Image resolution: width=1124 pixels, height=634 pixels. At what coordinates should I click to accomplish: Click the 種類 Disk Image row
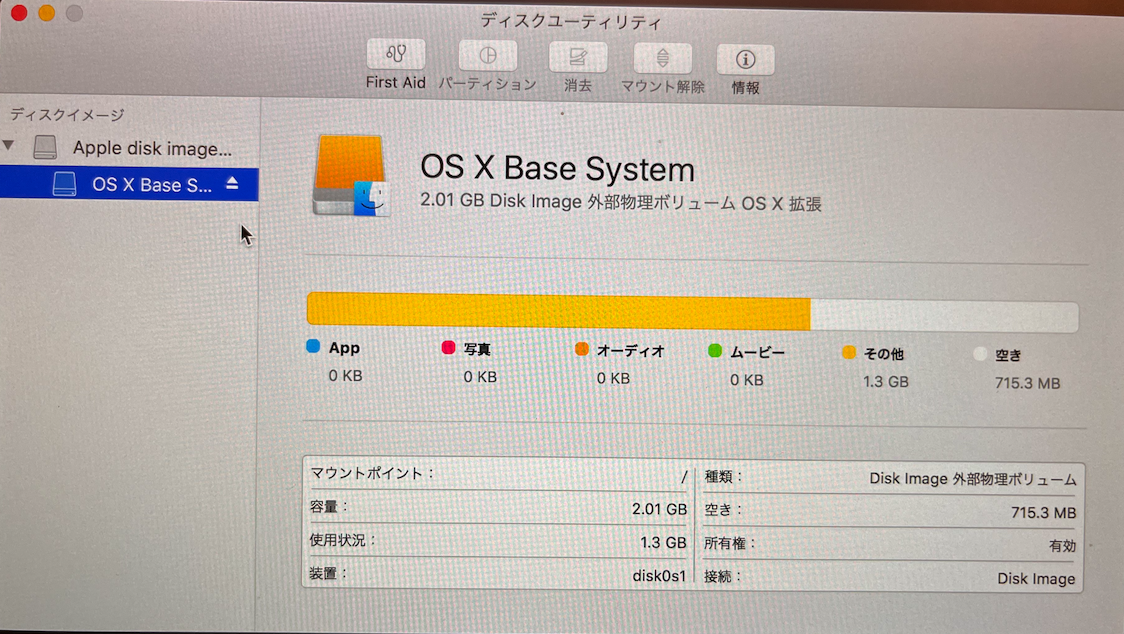coord(890,478)
